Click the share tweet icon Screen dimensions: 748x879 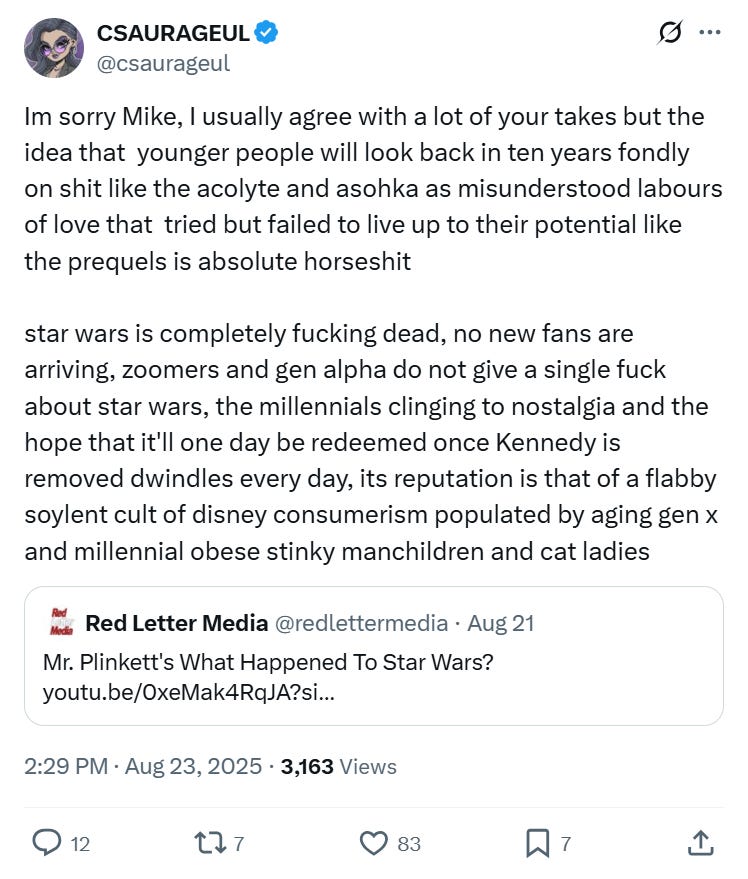pyautogui.click(x=701, y=843)
